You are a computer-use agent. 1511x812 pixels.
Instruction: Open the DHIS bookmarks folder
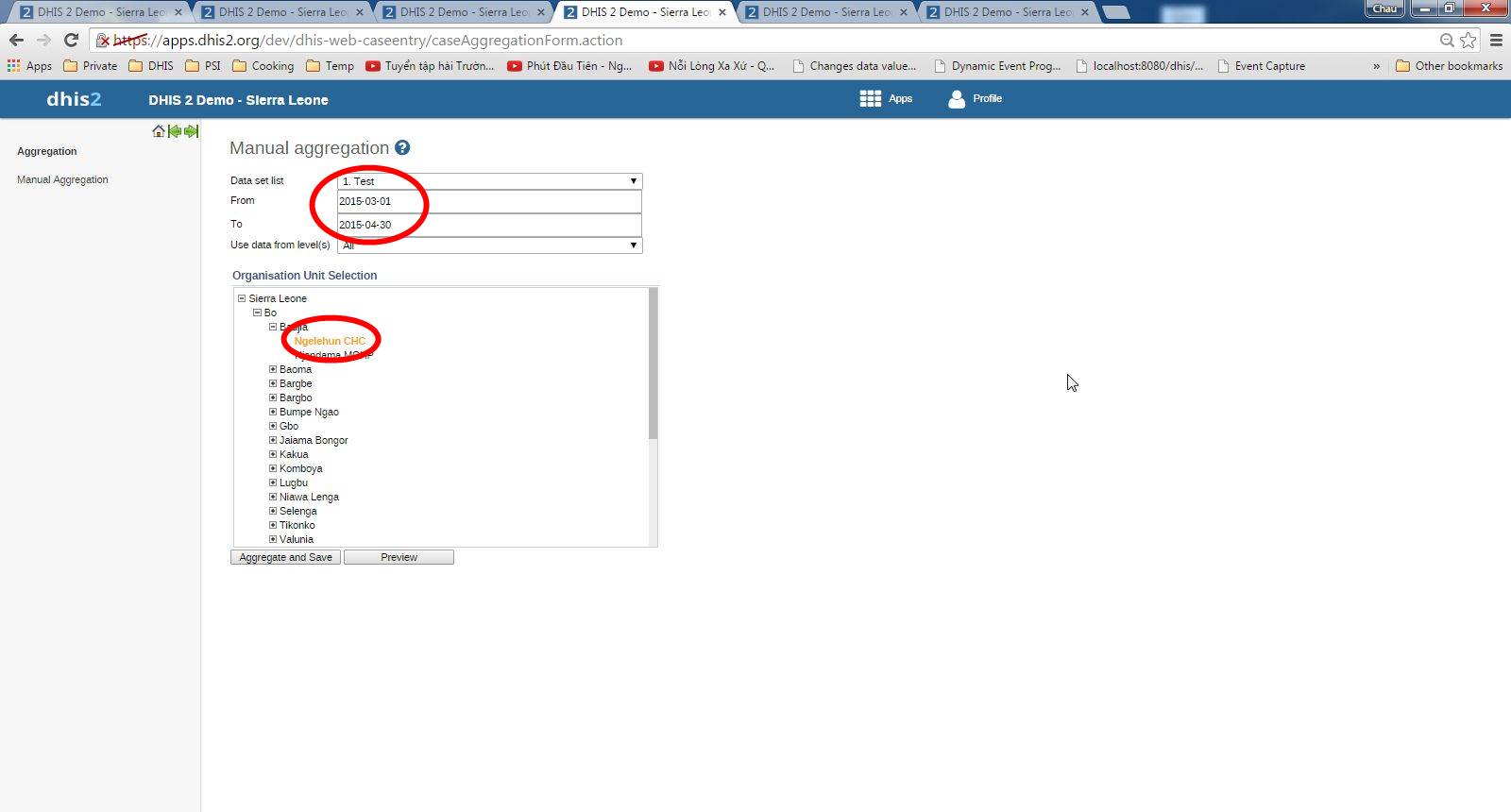(151, 66)
